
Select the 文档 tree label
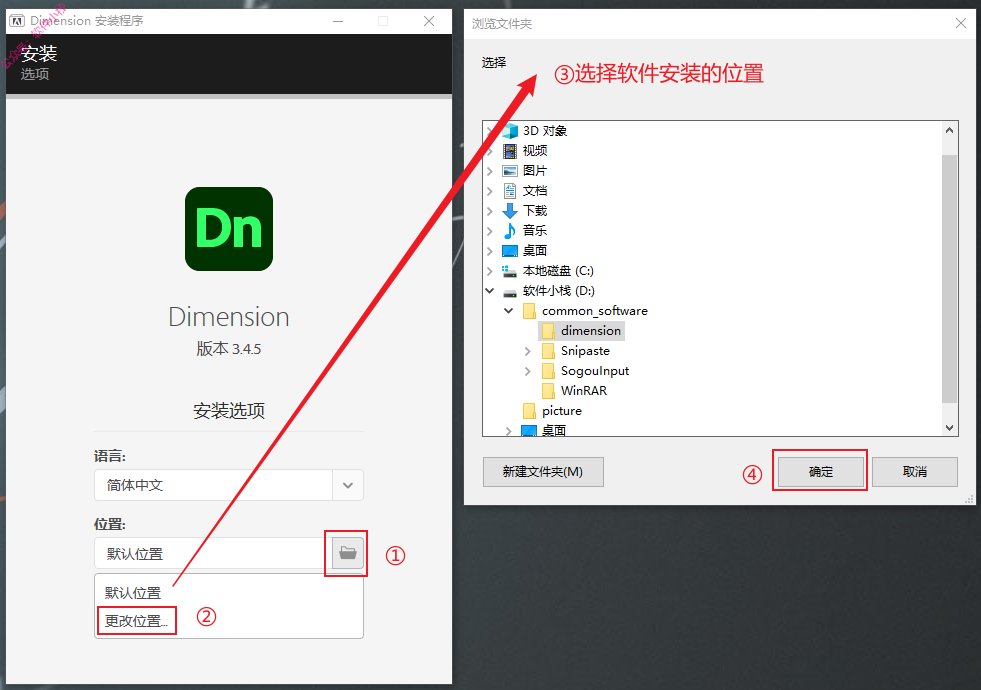(535, 191)
